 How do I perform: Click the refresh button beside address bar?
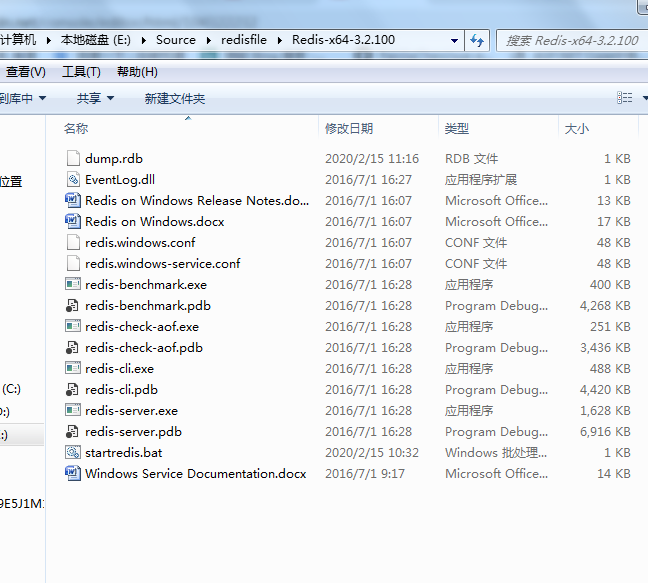click(x=477, y=40)
